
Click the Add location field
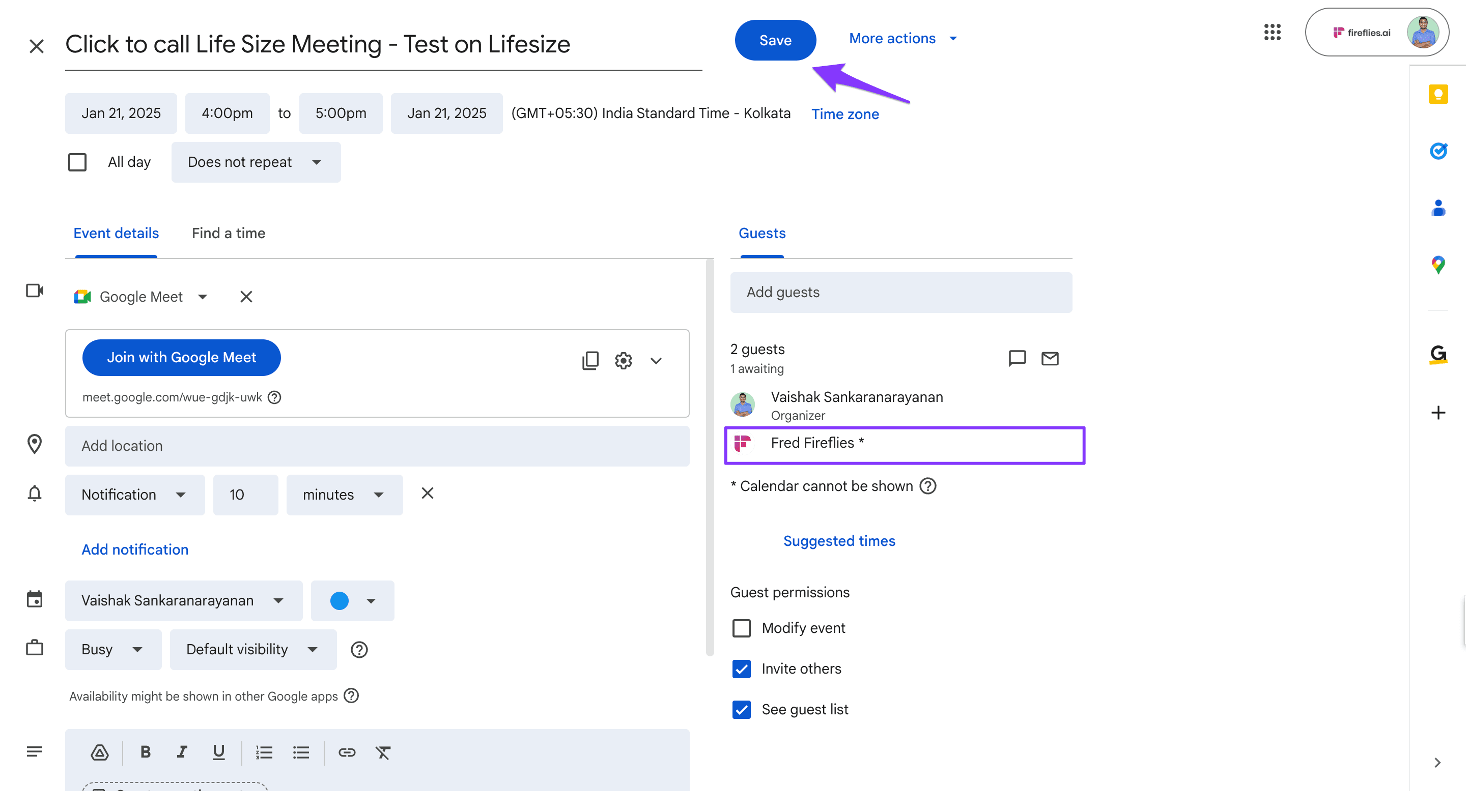pyautogui.click(x=377, y=446)
